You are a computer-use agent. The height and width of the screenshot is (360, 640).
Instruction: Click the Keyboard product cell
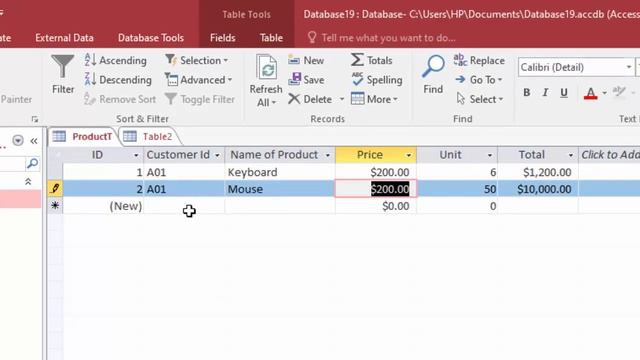[280, 172]
